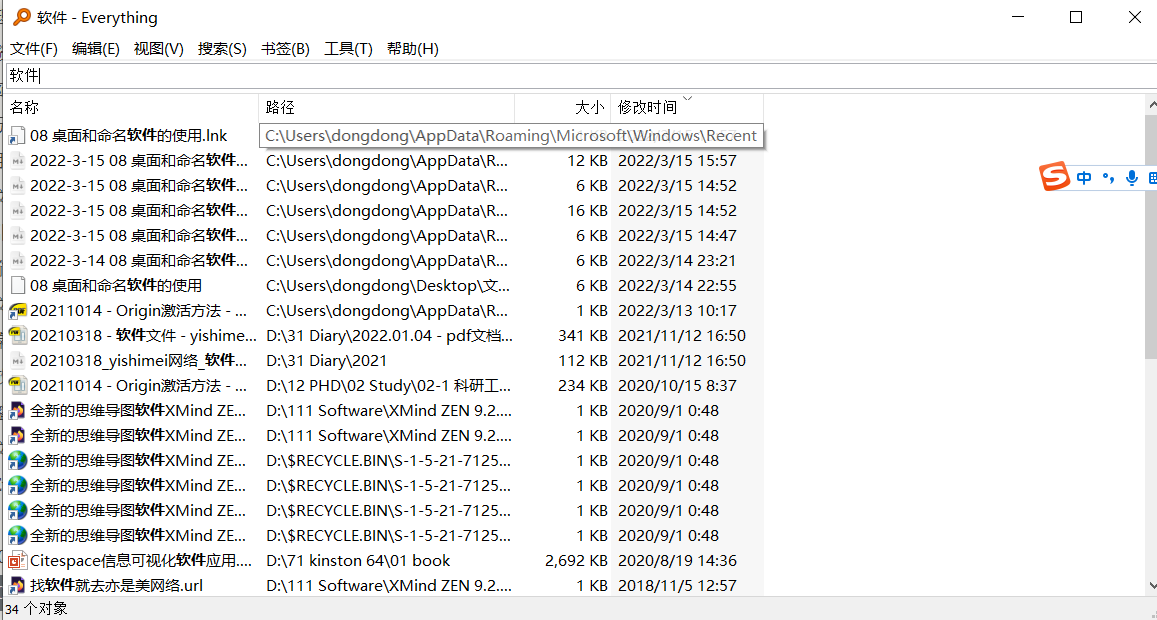This screenshot has width=1157, height=620.
Task: Click sort arrow above 修改时间 column
Action: pos(687,99)
